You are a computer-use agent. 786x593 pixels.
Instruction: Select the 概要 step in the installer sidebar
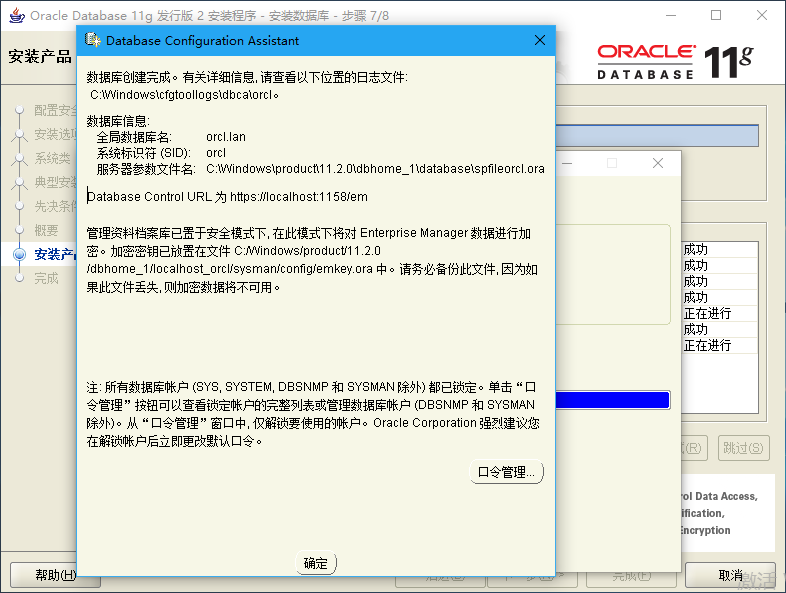[46, 230]
